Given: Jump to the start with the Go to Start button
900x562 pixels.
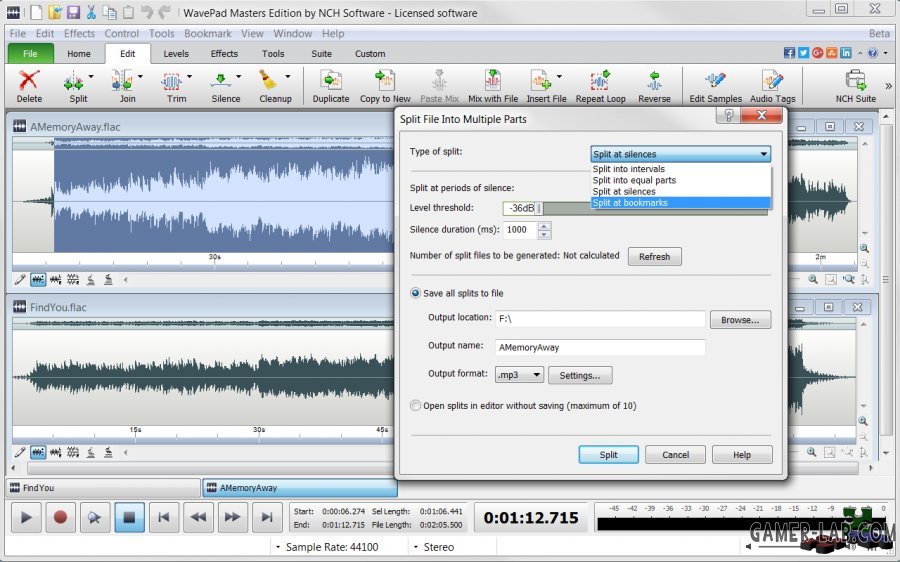Looking at the screenshot, I should 164,518.
